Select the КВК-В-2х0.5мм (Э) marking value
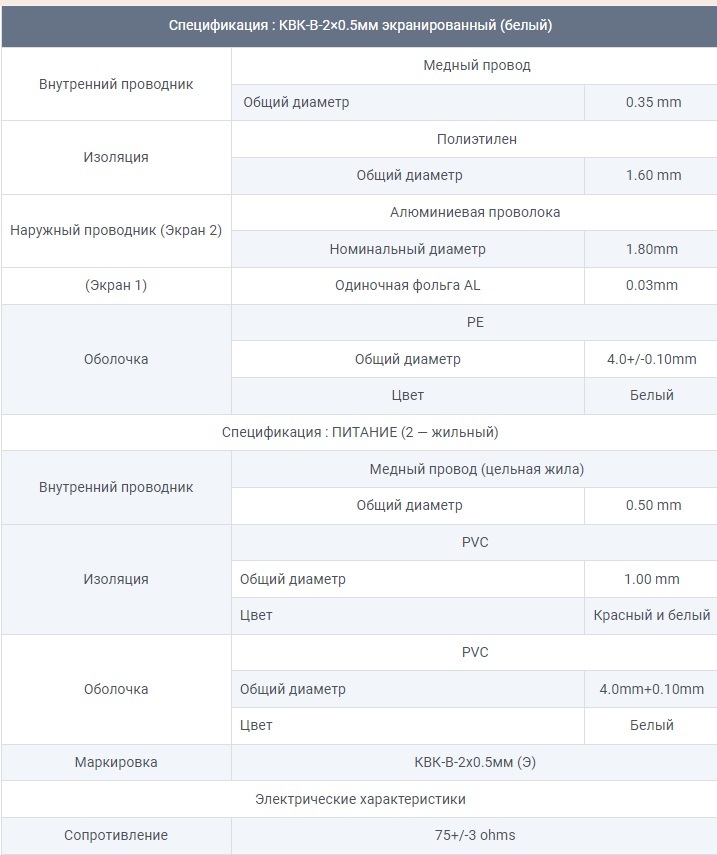Screen dimensions: 717x855 (476, 762)
